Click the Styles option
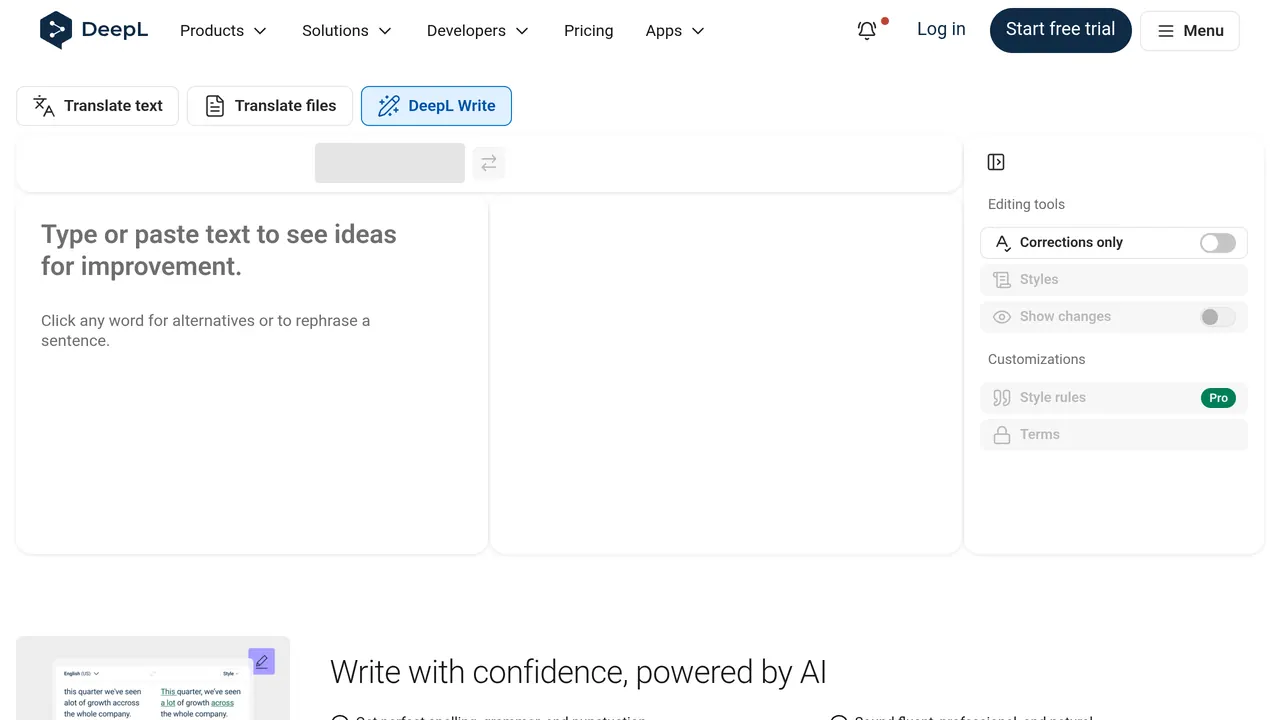The image size is (1280, 720). click(x=1114, y=280)
